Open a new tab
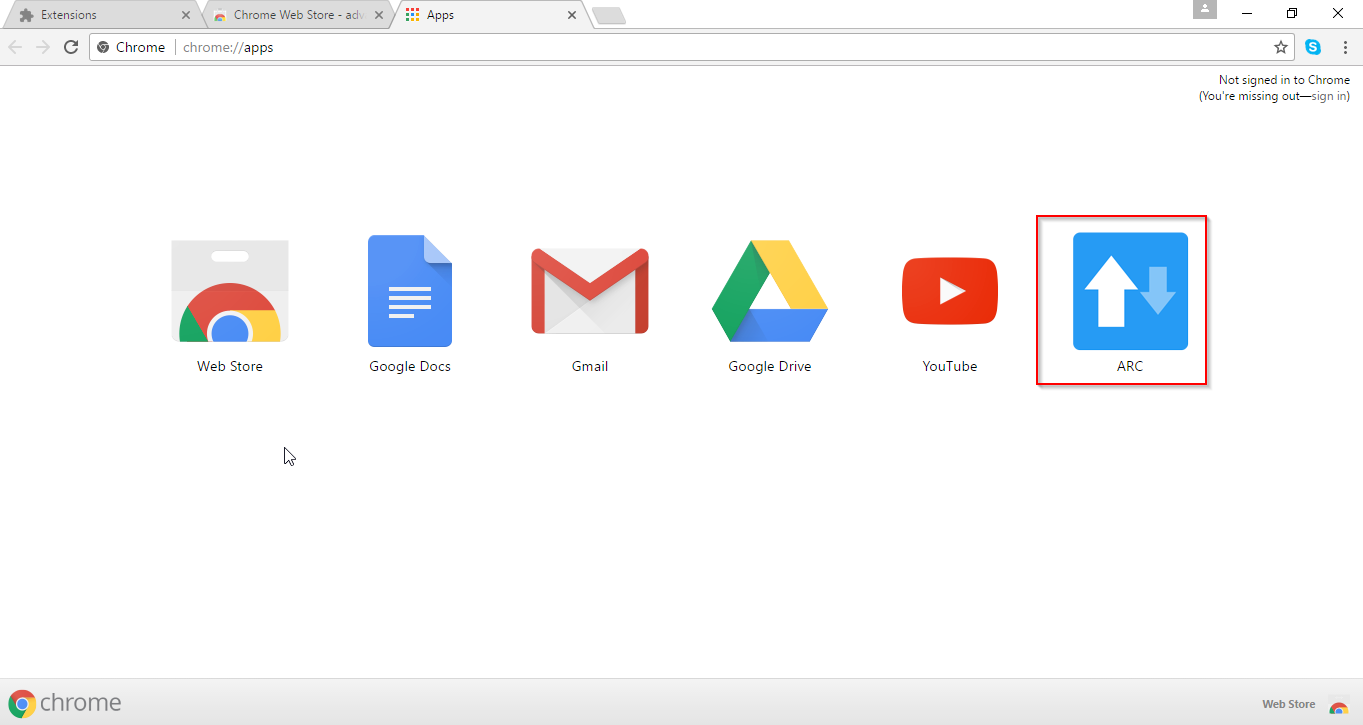Viewport: 1363px width, 725px height. [609, 15]
